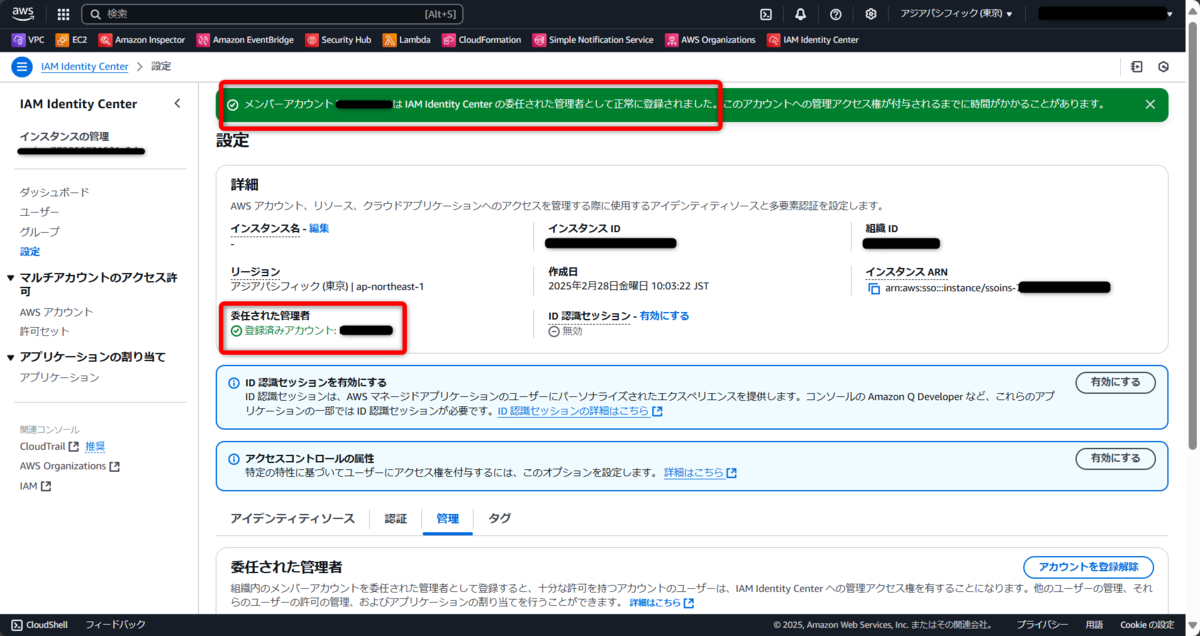Image resolution: width=1200 pixels, height=636 pixels.
Task: Click Enable link for ID-aware session
Action: tap(664, 315)
